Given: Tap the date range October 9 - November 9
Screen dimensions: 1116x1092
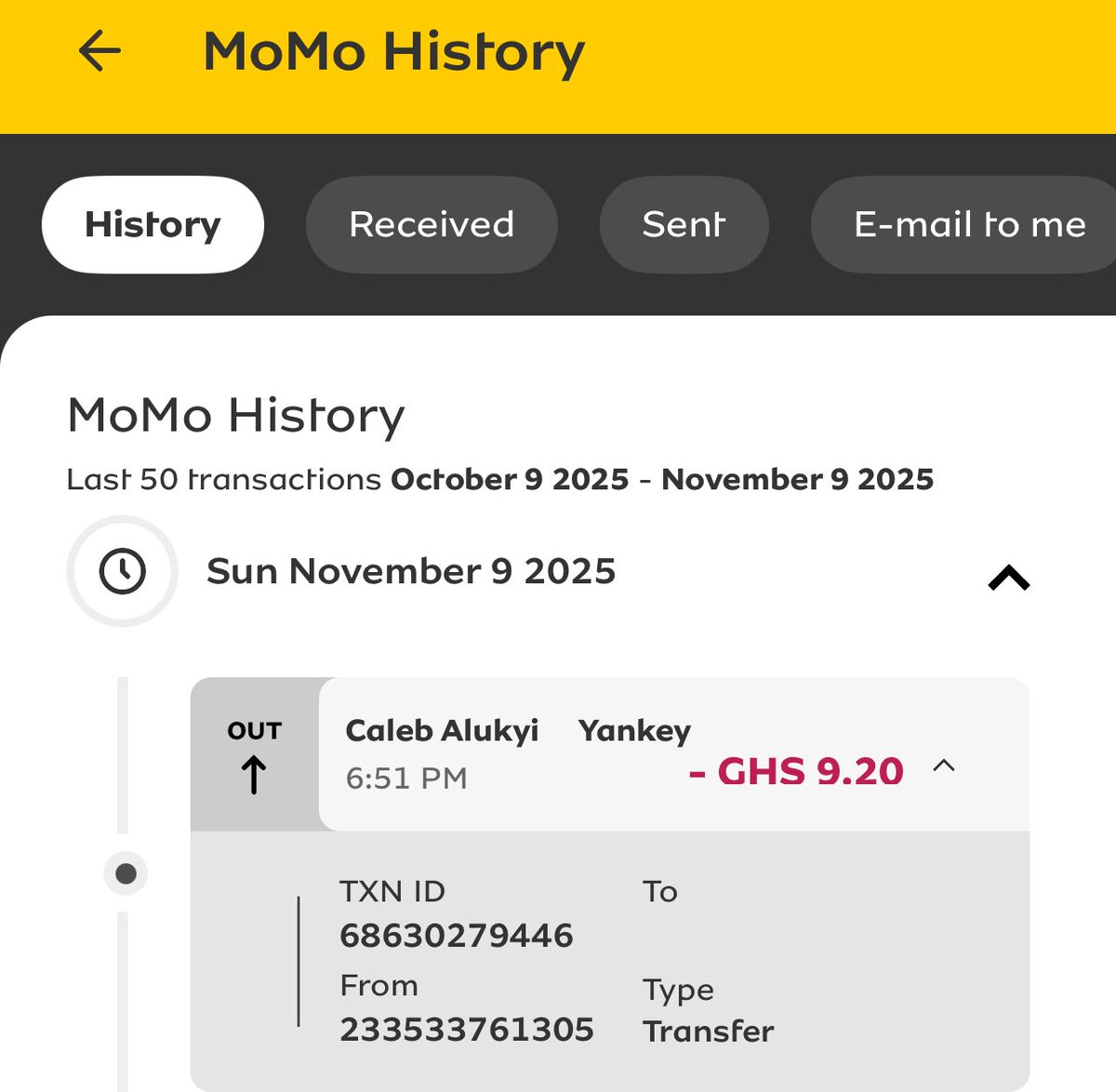Looking at the screenshot, I should coord(662,479).
